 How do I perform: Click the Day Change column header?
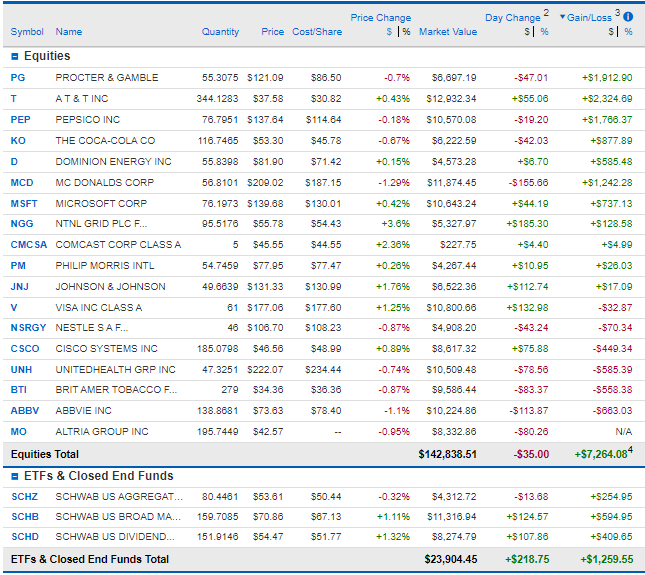[x=513, y=18]
